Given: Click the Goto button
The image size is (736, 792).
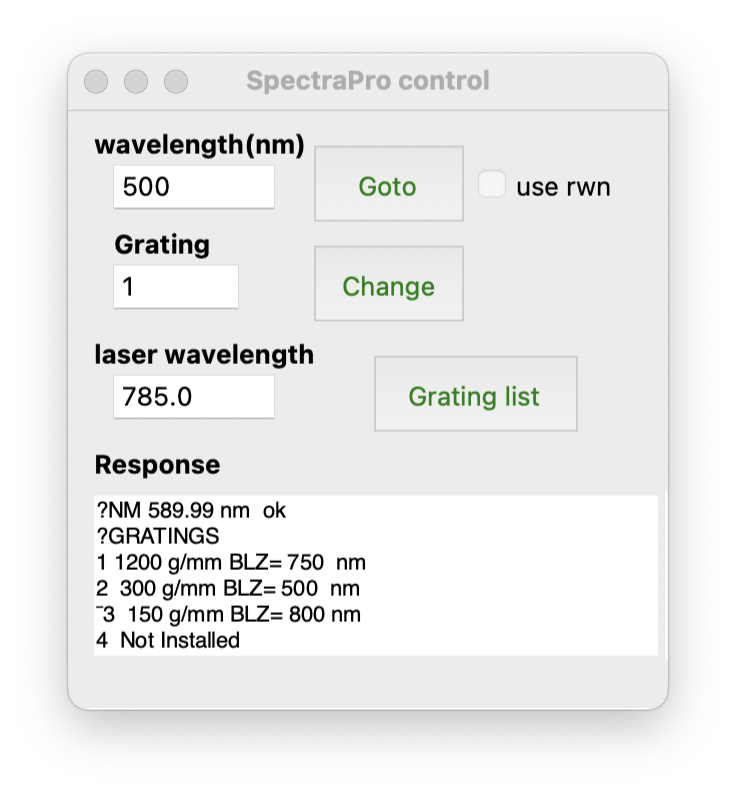Looking at the screenshot, I should click(x=388, y=184).
